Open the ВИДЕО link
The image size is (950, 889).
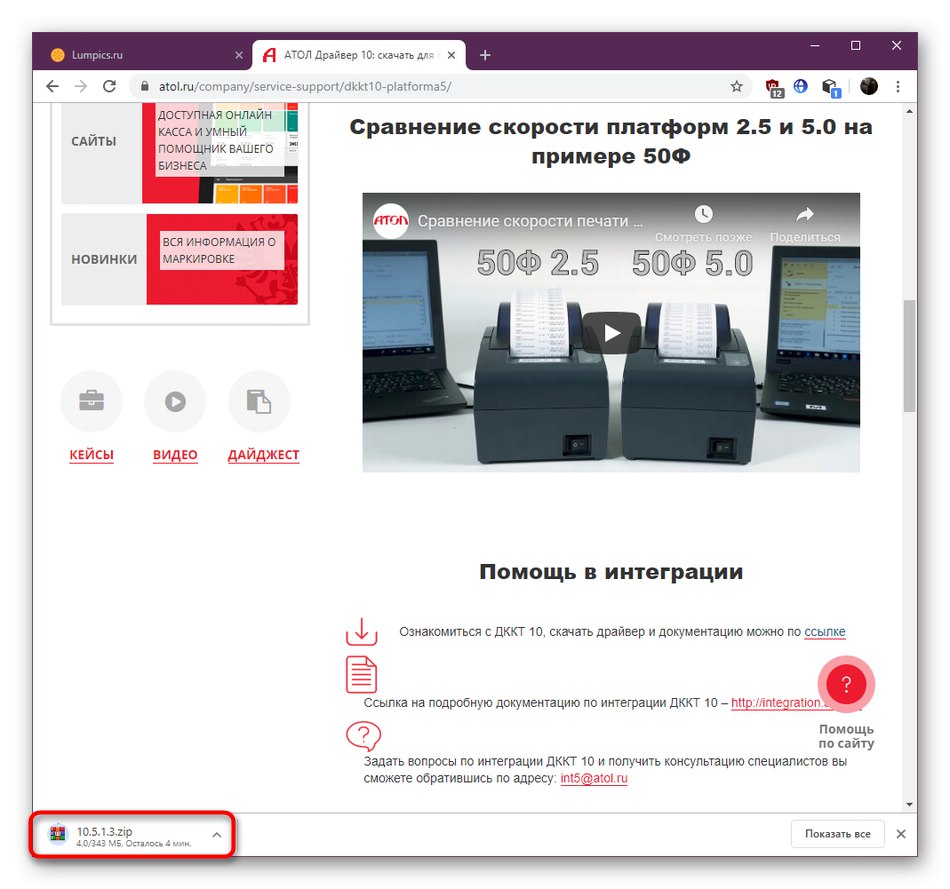[175, 455]
